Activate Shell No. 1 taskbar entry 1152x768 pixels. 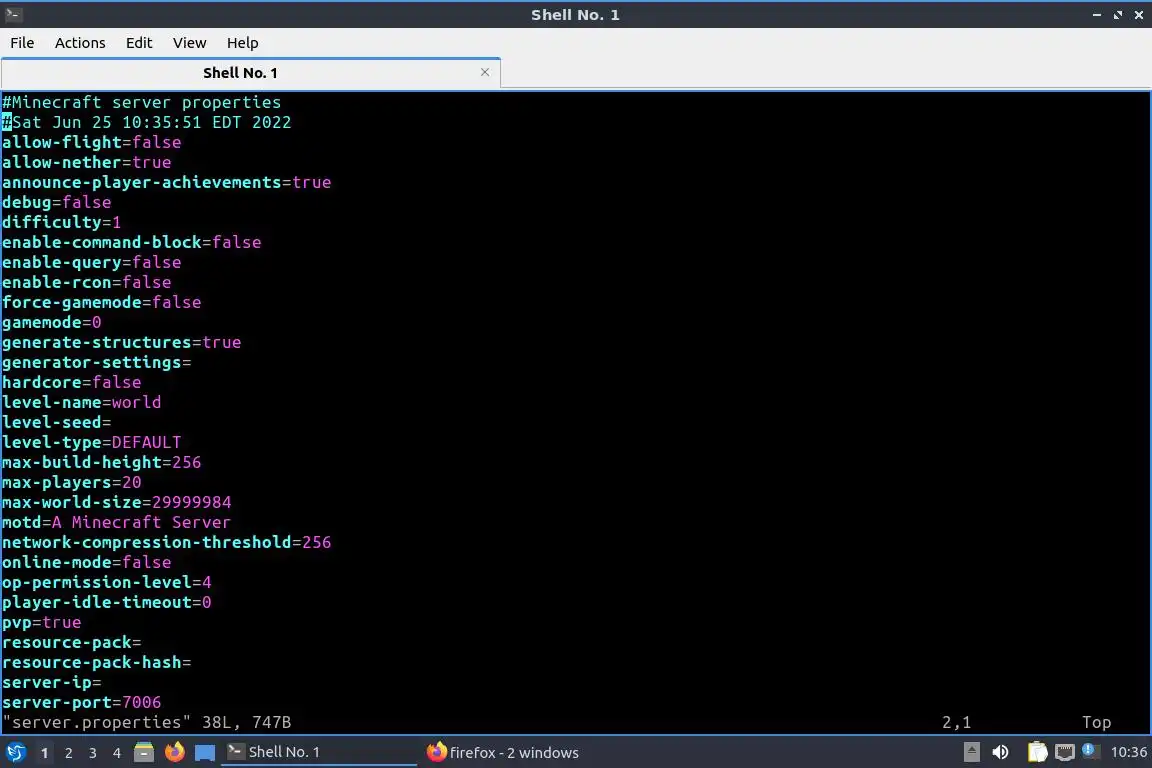pyautogui.click(x=319, y=752)
